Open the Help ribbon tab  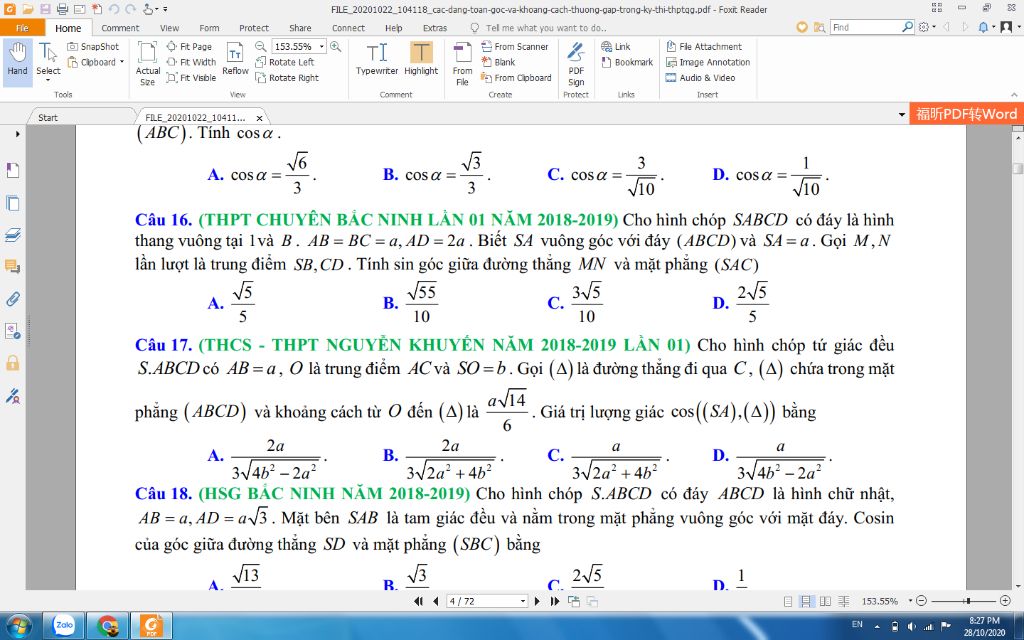pos(394,28)
